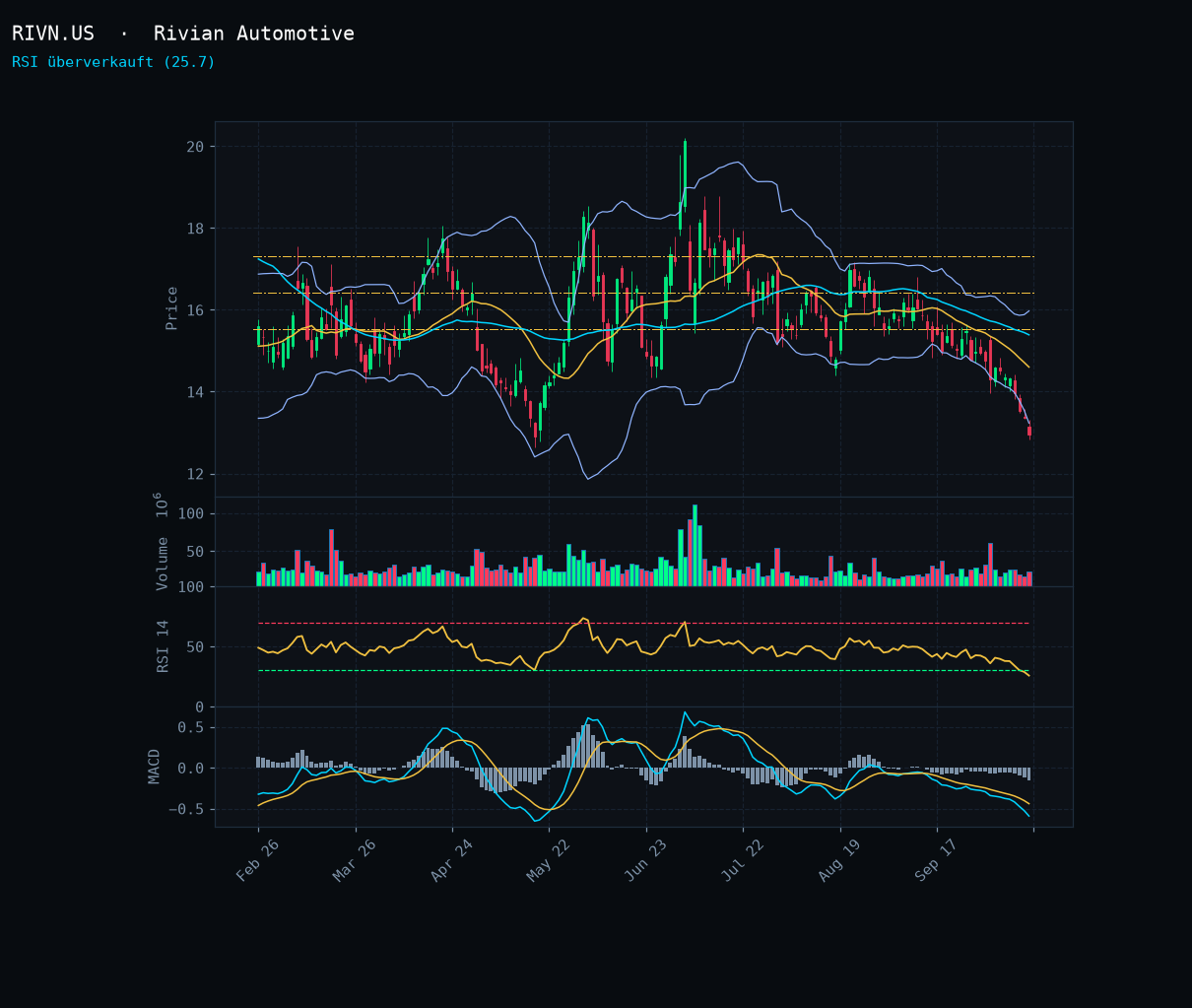Select the price axis tick "18"
This screenshot has height=1008, width=1192.
point(195,229)
